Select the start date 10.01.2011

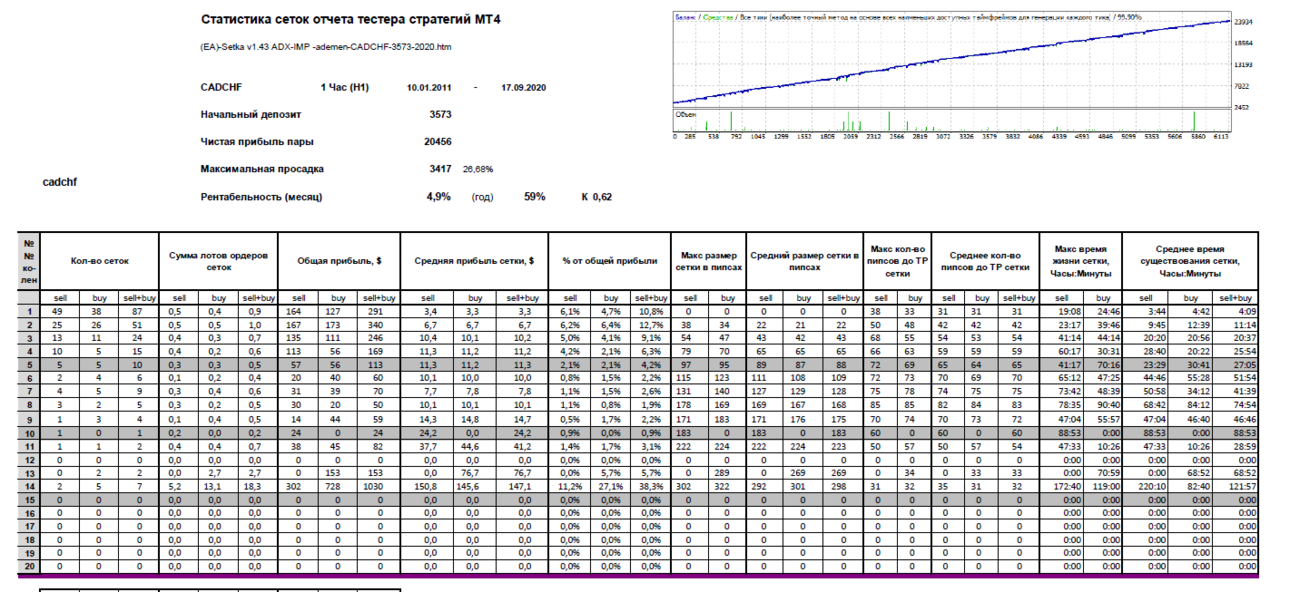click(429, 88)
